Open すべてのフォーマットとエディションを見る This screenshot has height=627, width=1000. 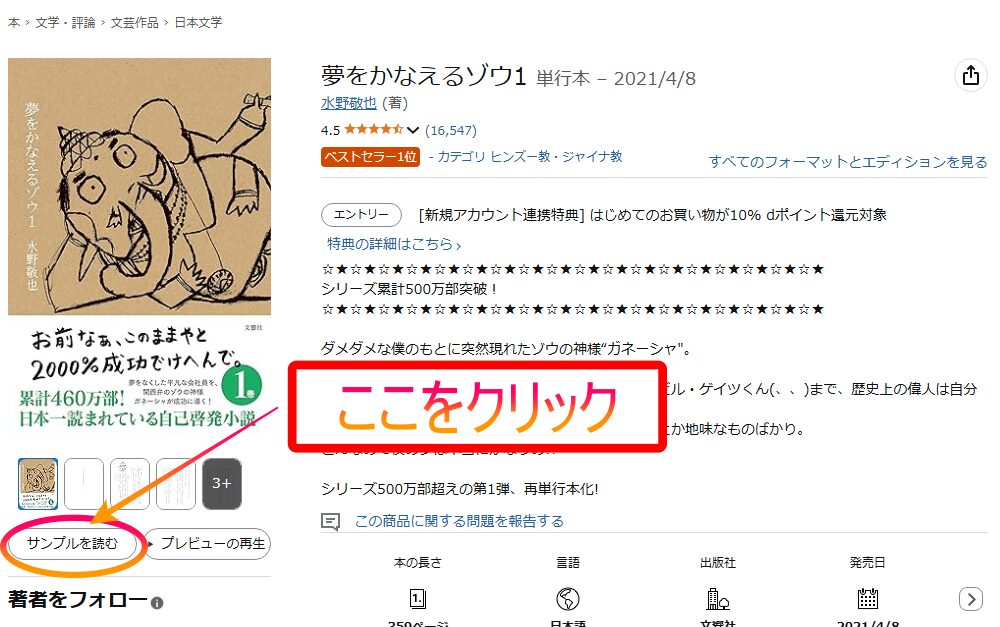pyautogui.click(x=848, y=162)
